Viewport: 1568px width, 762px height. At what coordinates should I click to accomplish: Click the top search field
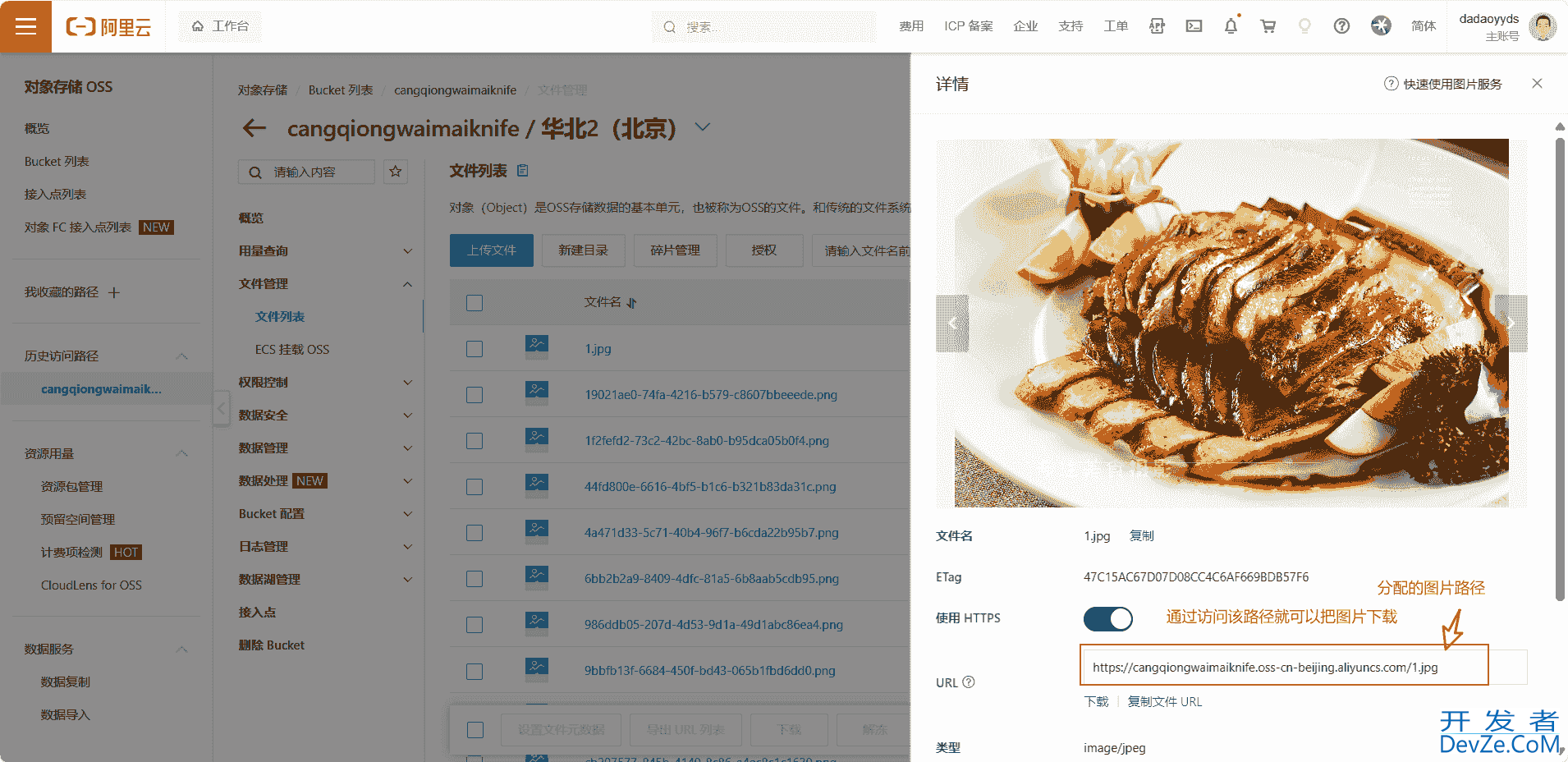tap(763, 27)
